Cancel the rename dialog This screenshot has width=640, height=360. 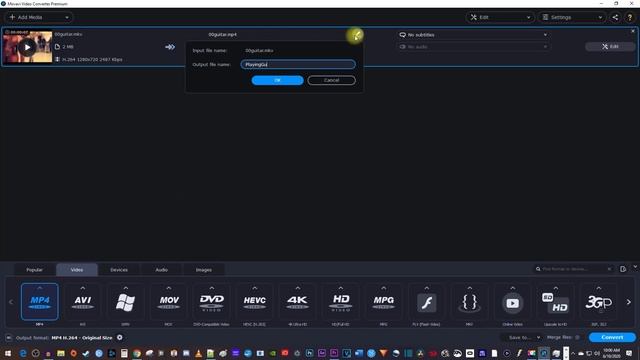(331, 80)
